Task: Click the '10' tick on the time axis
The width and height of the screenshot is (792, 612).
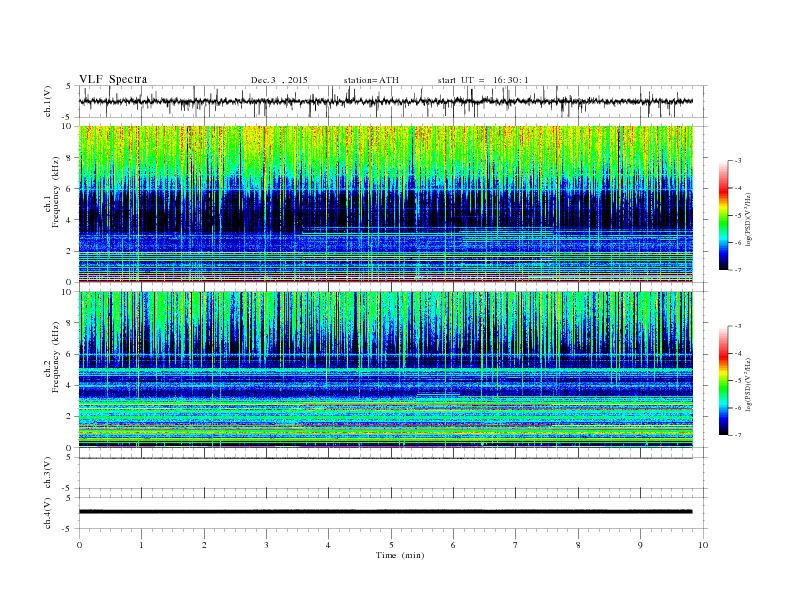Action: [x=703, y=545]
